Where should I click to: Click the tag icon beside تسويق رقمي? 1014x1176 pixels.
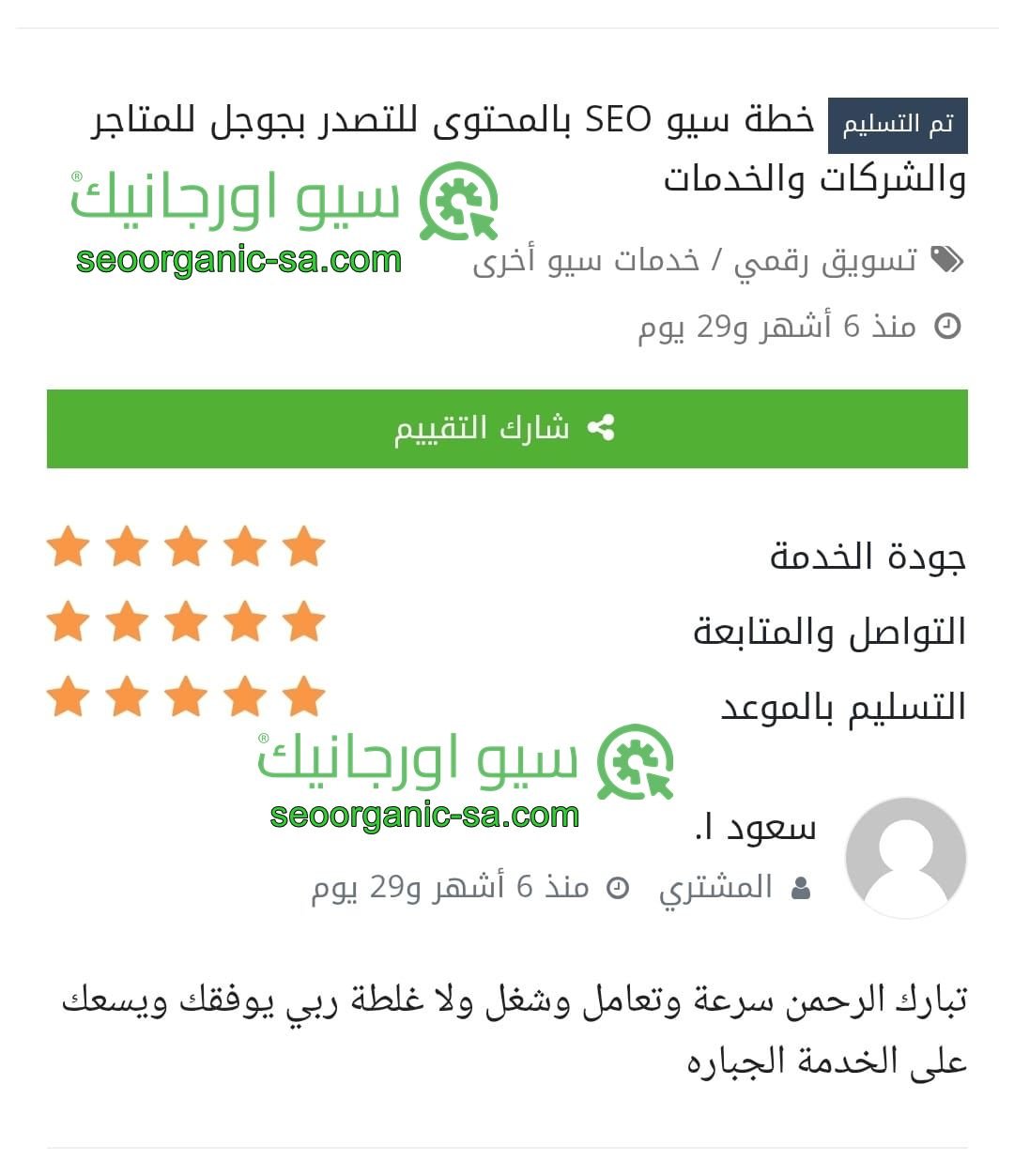tap(946, 259)
